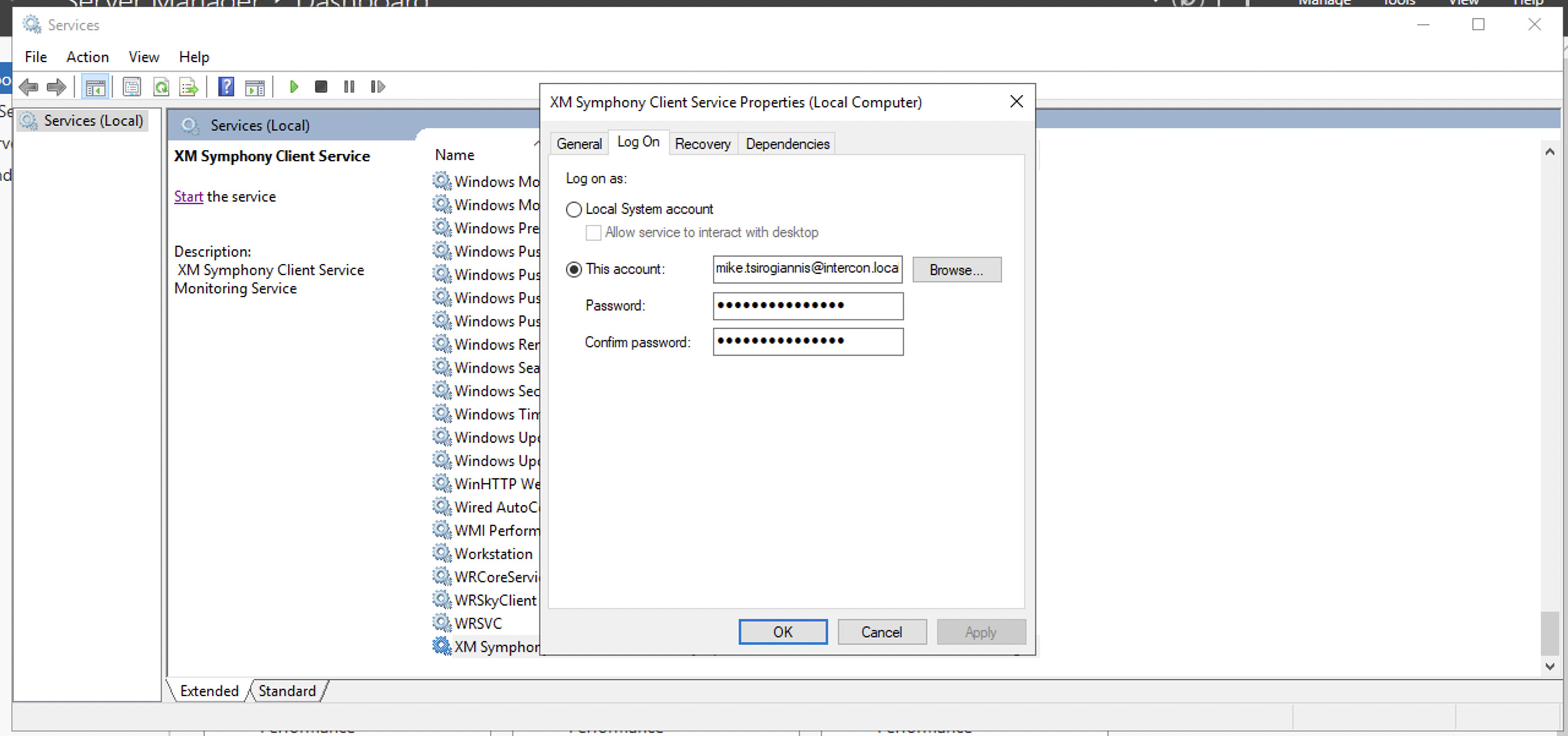Screen dimensions: 1568x736
Task: Click gear icon for Windows Sea row
Action: point(442,367)
